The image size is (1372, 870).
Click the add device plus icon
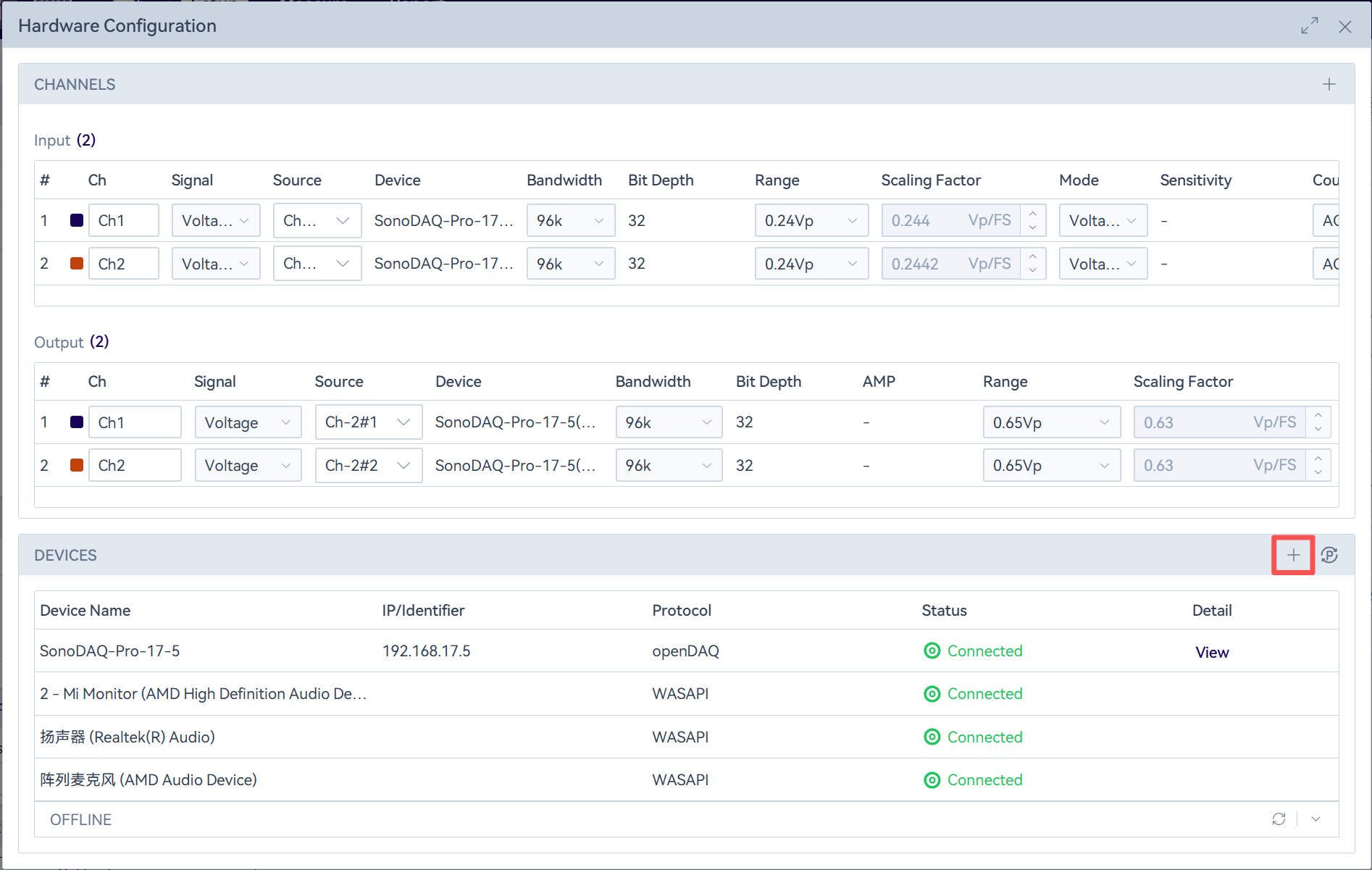[1293, 555]
